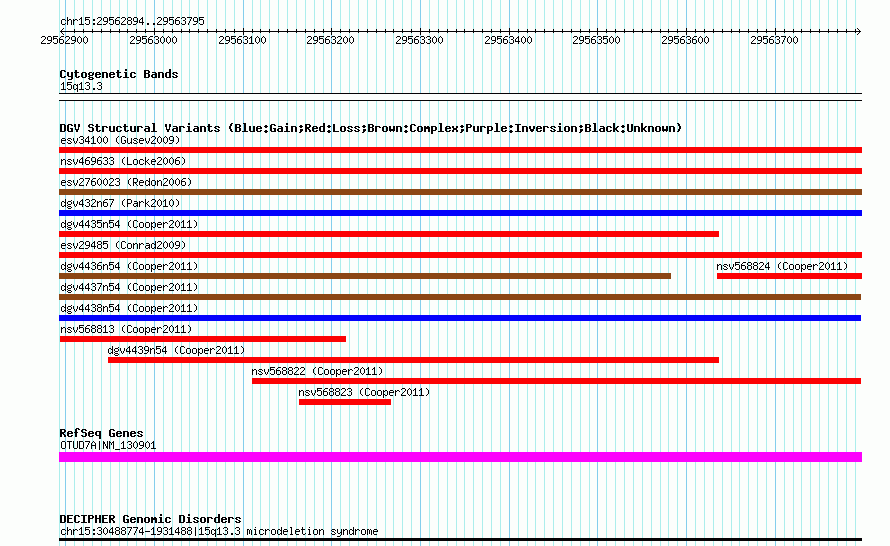Open nsv568813 (Cooper2011) label
The image size is (890, 546).
126,329
